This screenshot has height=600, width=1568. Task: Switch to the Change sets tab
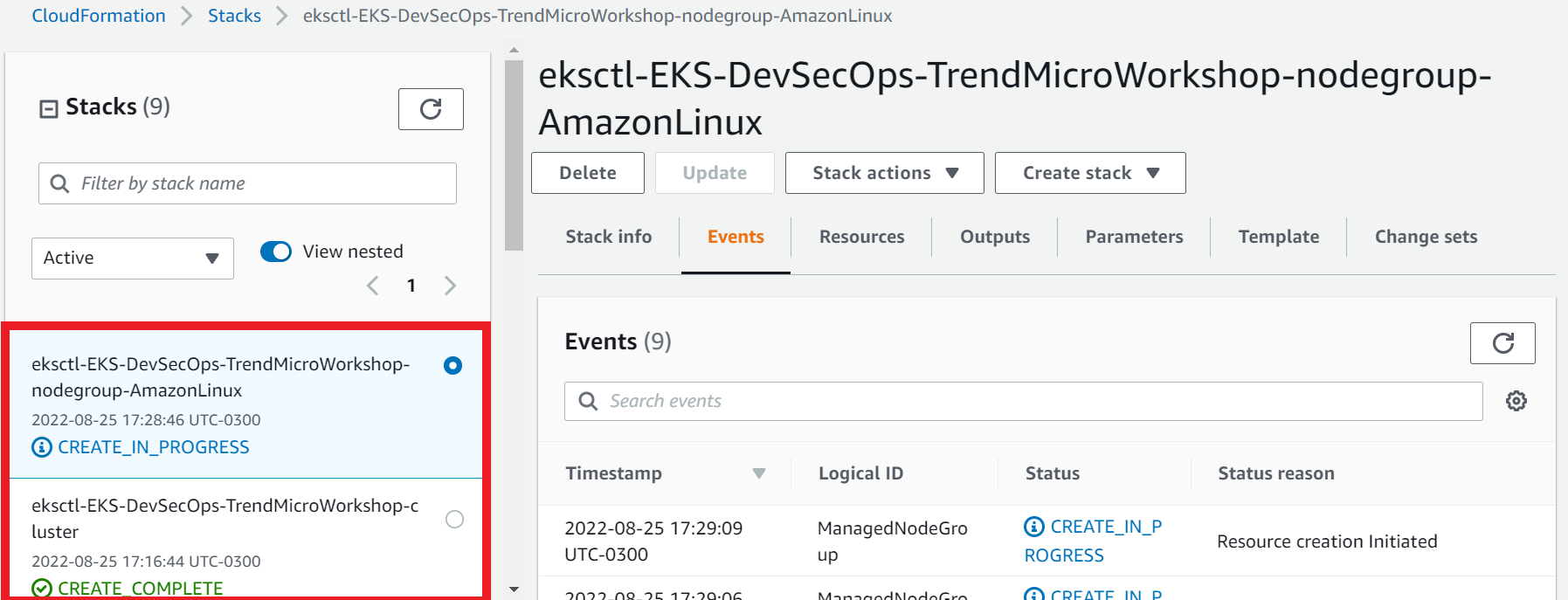[x=1426, y=237]
